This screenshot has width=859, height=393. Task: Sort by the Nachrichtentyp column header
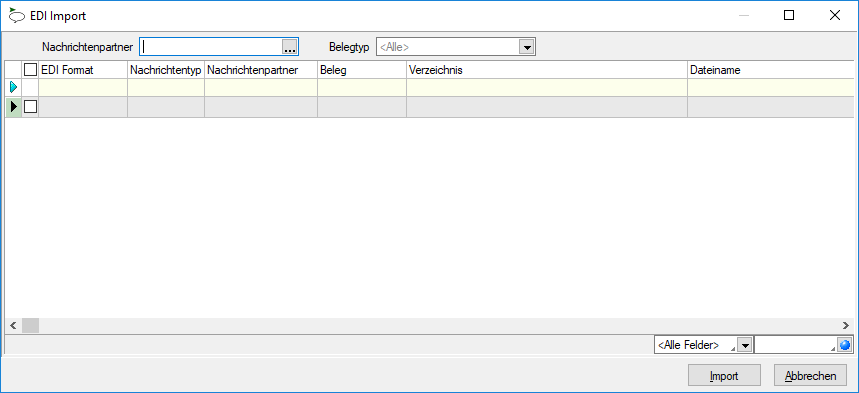(166, 70)
